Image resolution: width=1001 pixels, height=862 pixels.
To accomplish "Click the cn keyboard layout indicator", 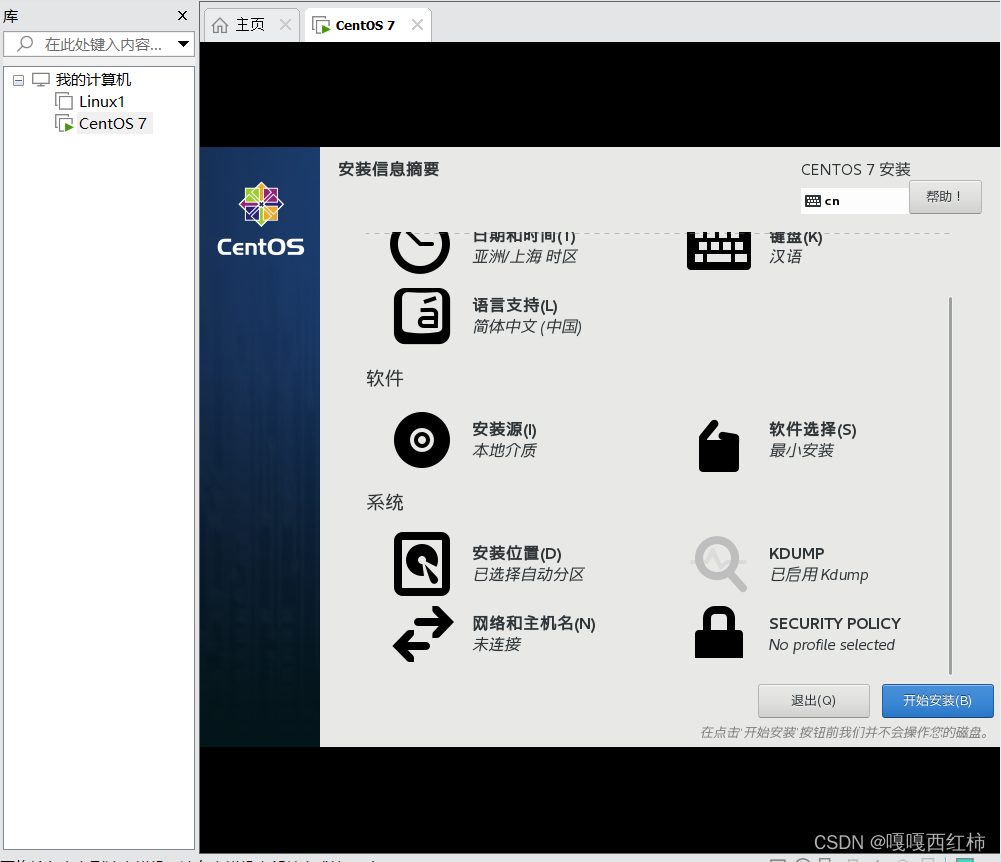I will click(855, 201).
